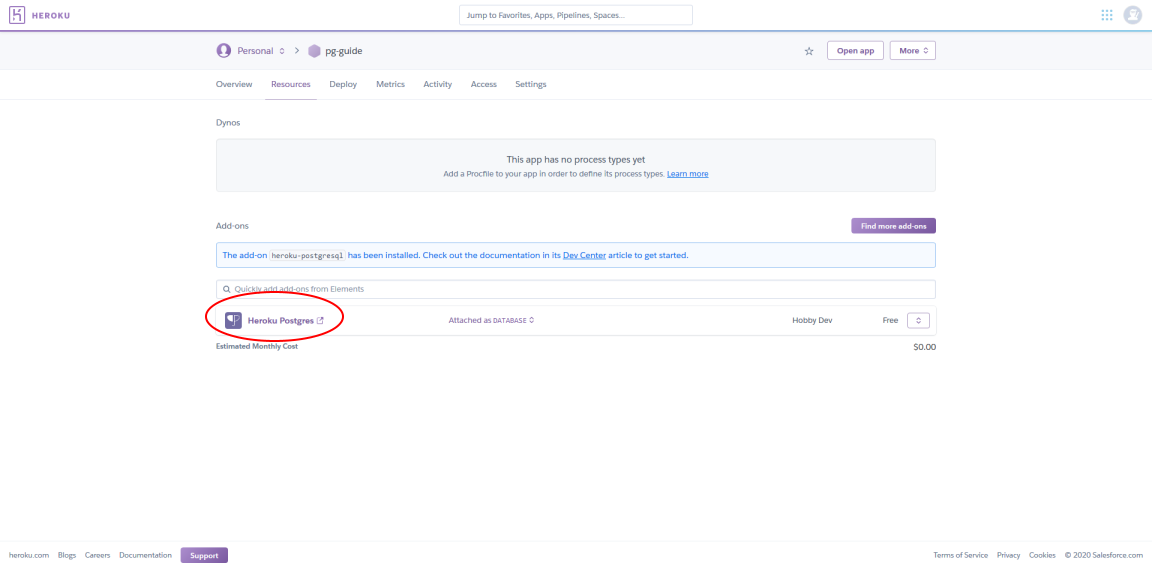Focus the Quickly add add-ons field
The height and width of the screenshot is (569, 1152).
point(576,290)
